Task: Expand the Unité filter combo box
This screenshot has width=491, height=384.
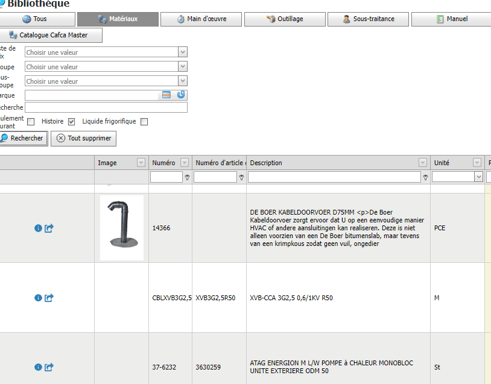Action: point(478,177)
